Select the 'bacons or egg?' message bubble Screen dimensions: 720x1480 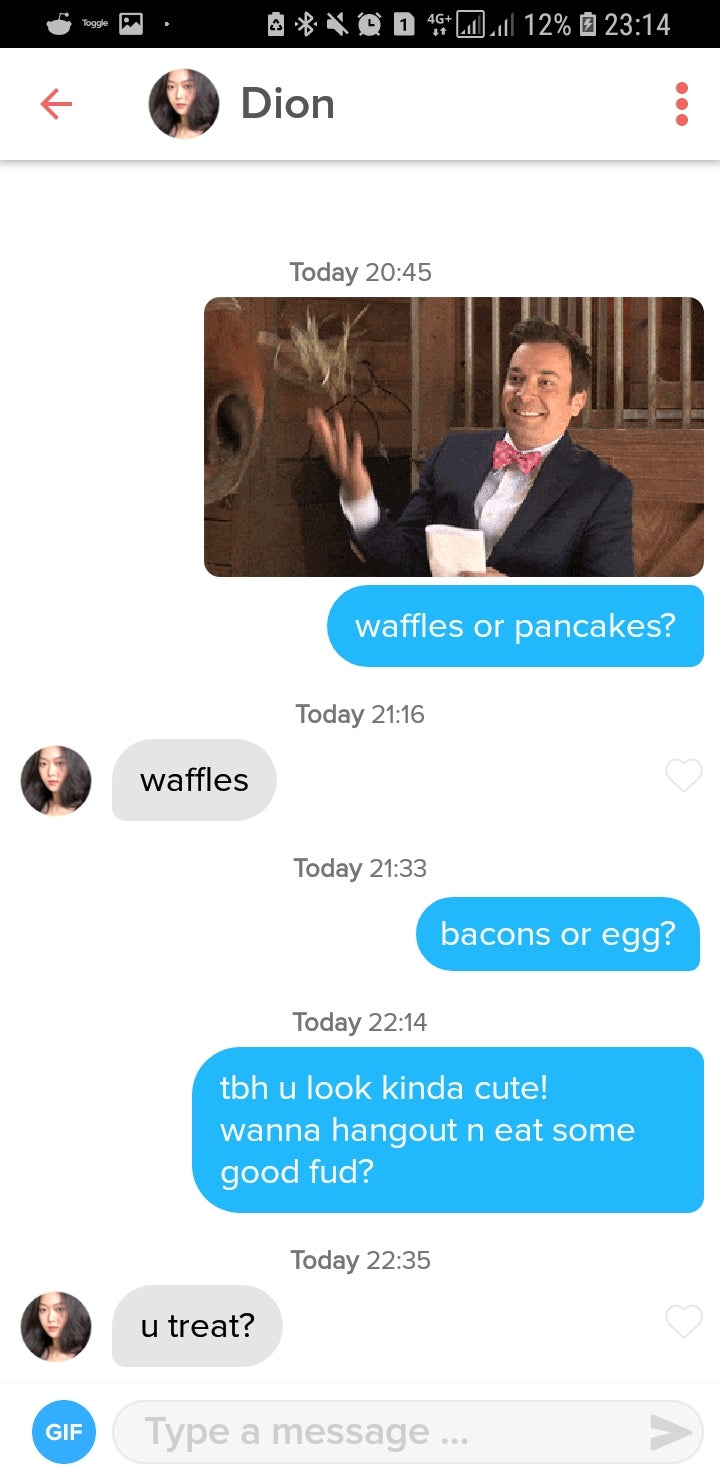click(558, 934)
